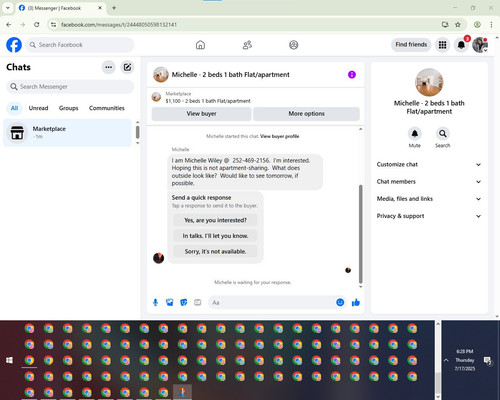The width and height of the screenshot is (500, 400).
Task: Start a new message compose icon
Action: 127,67
